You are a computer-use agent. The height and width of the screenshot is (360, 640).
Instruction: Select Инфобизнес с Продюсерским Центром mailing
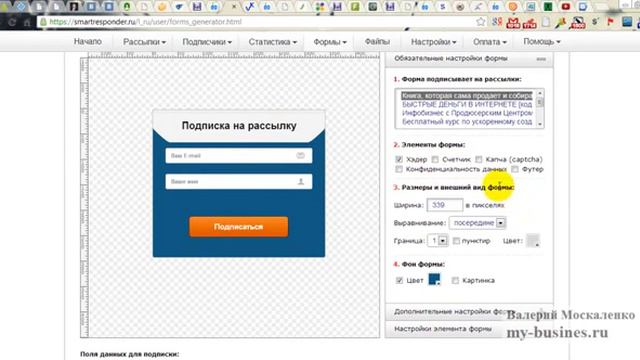[x=467, y=113]
